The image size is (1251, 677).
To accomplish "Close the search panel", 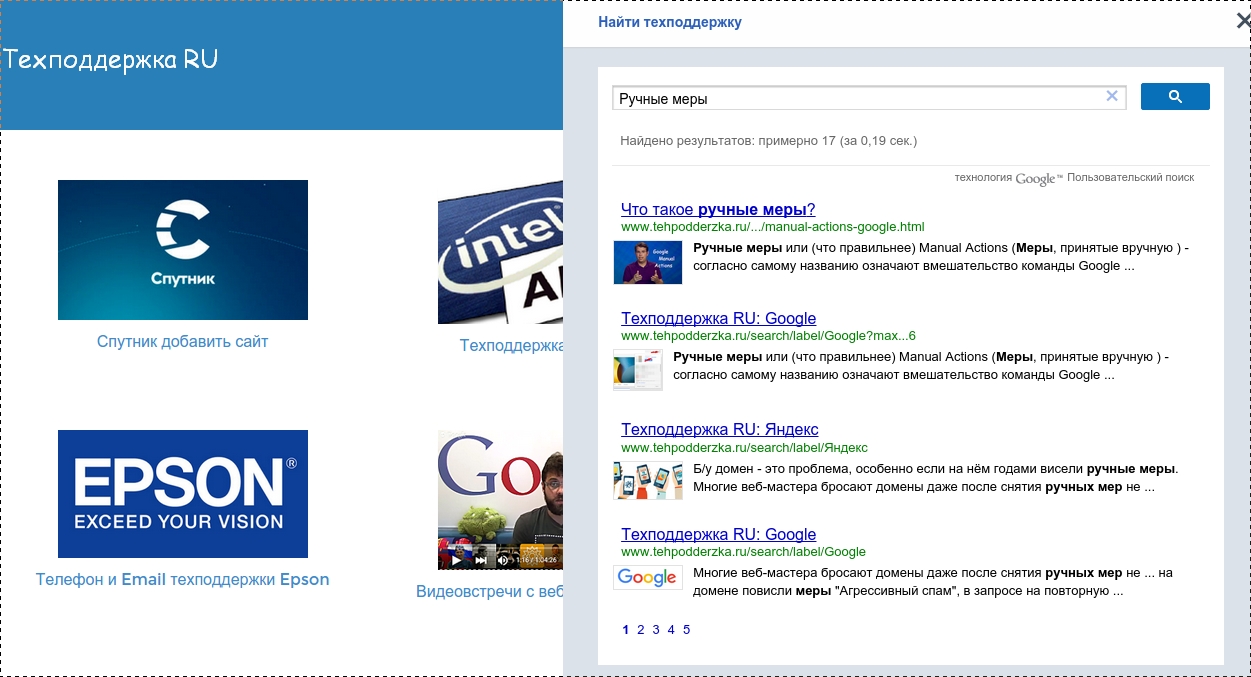I will (x=1242, y=22).
